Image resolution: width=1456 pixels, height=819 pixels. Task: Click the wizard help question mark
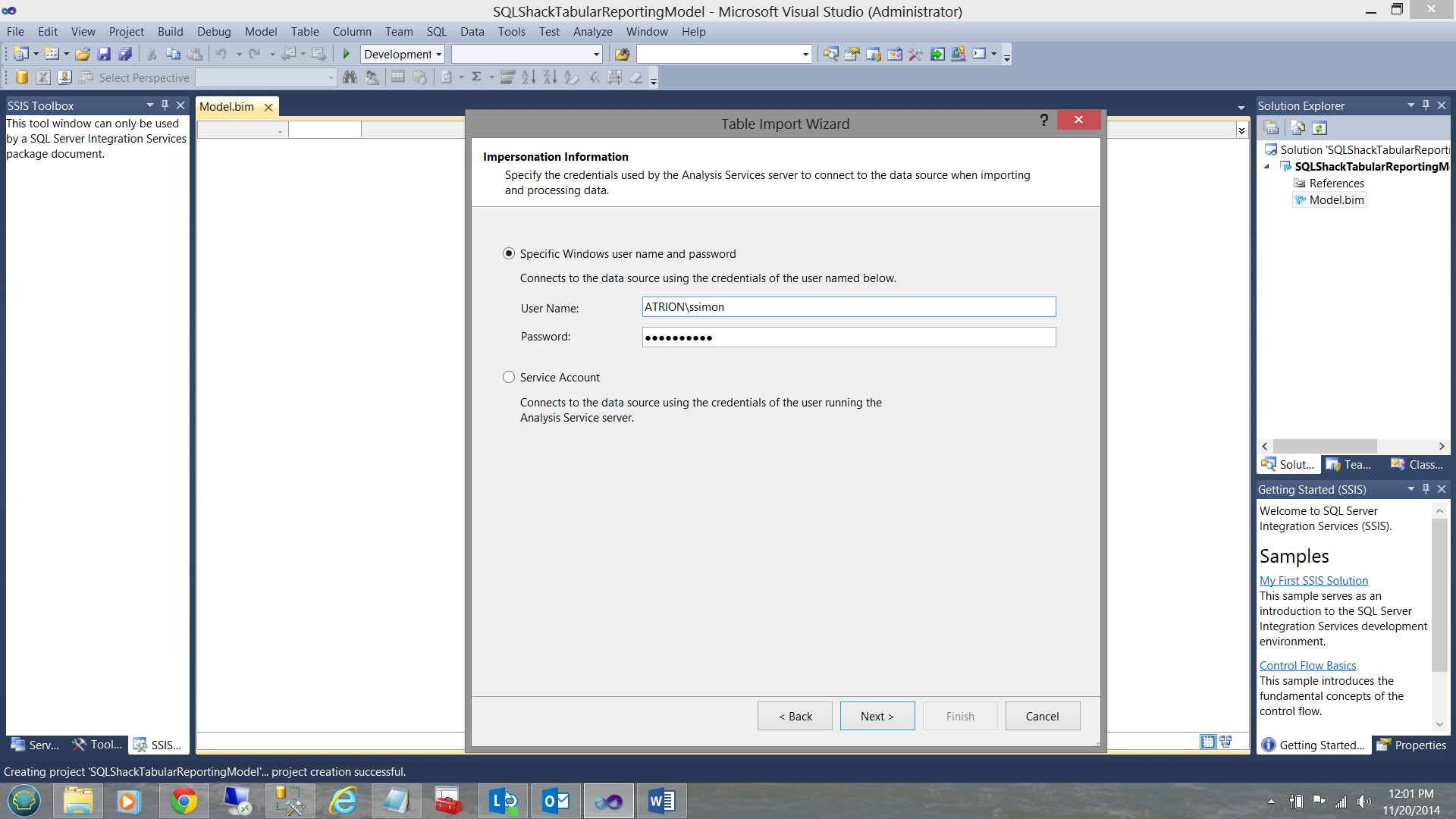coord(1043,121)
